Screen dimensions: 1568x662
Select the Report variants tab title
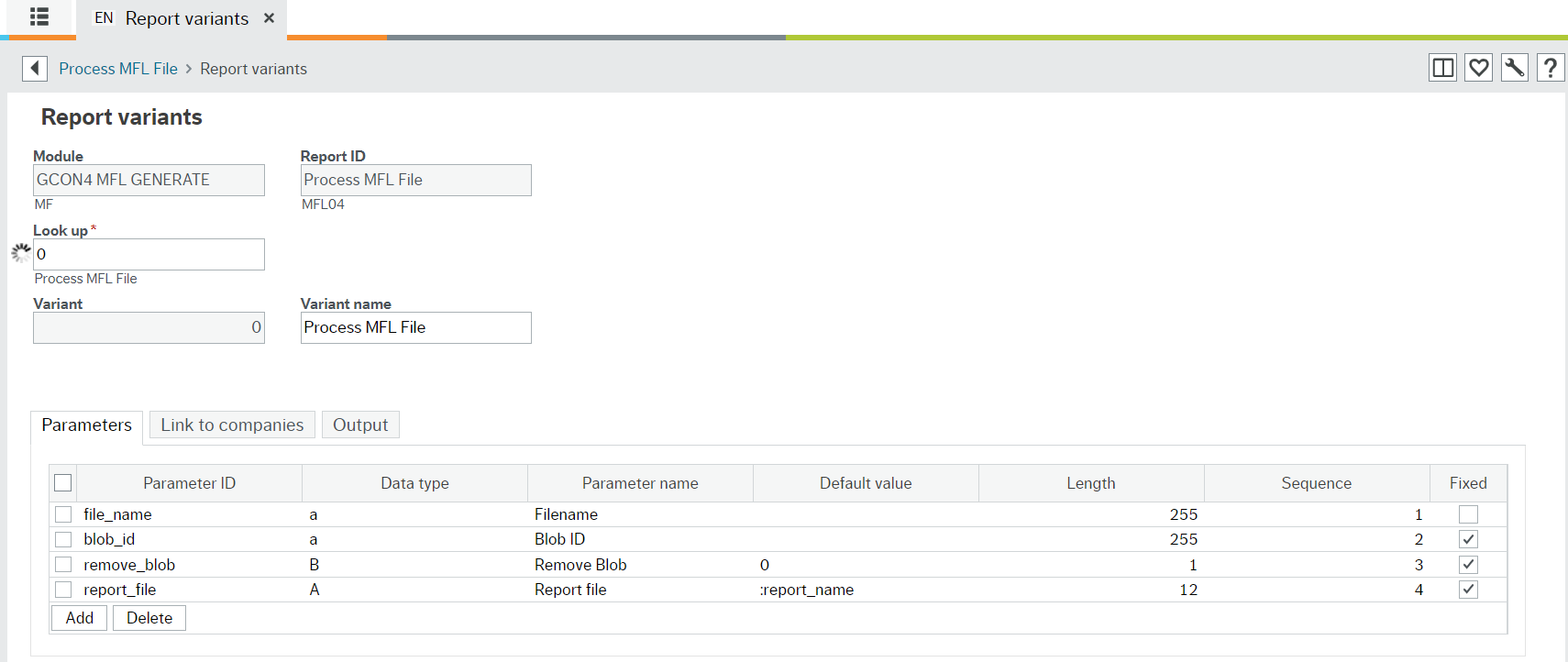click(187, 18)
